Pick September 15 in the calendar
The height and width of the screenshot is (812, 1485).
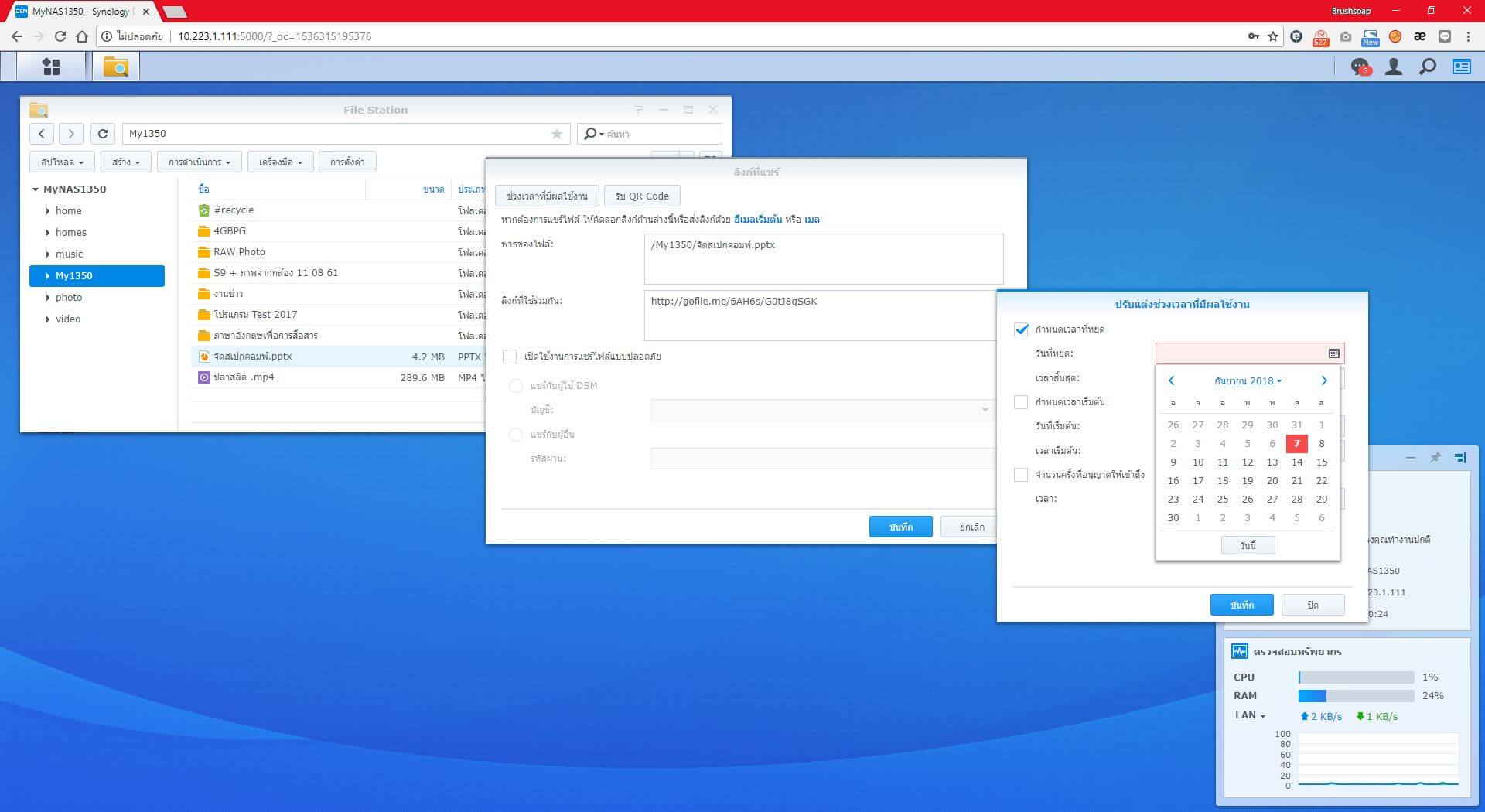point(1322,462)
